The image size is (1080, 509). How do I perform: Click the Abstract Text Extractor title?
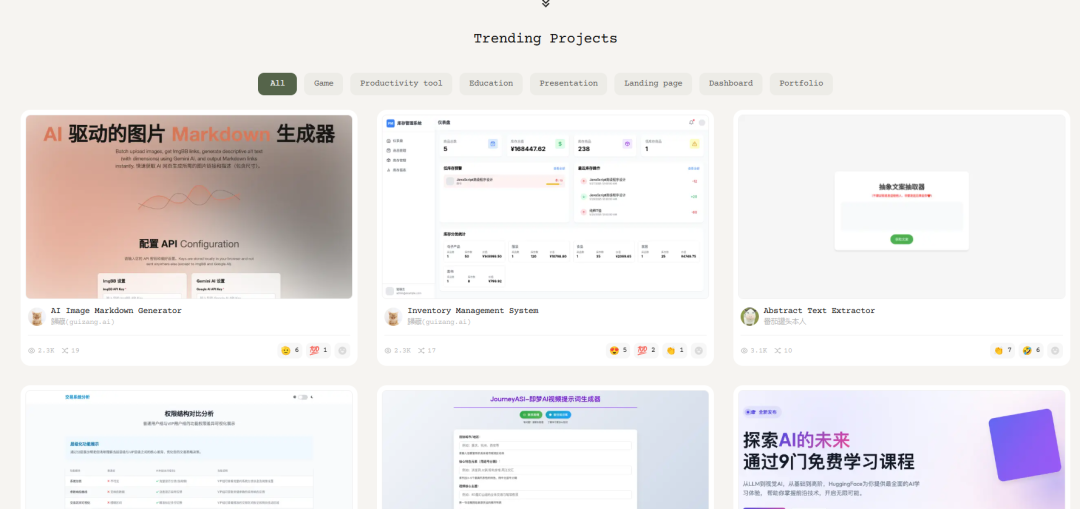point(819,311)
